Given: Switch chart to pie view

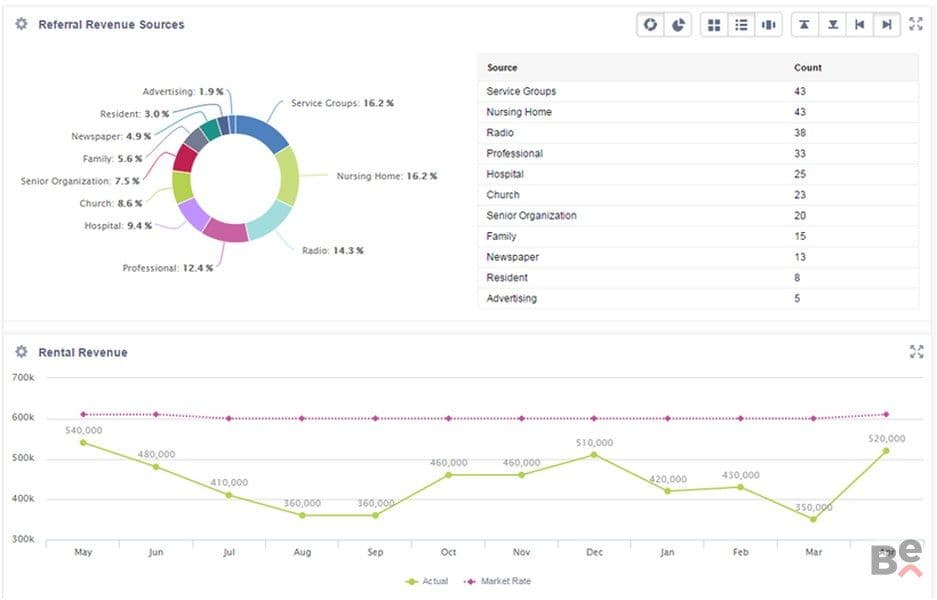Looking at the screenshot, I should click(678, 25).
